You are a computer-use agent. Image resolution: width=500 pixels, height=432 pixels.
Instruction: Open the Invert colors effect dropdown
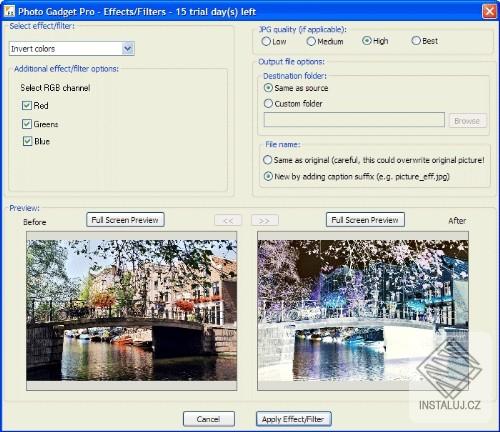pos(72,49)
